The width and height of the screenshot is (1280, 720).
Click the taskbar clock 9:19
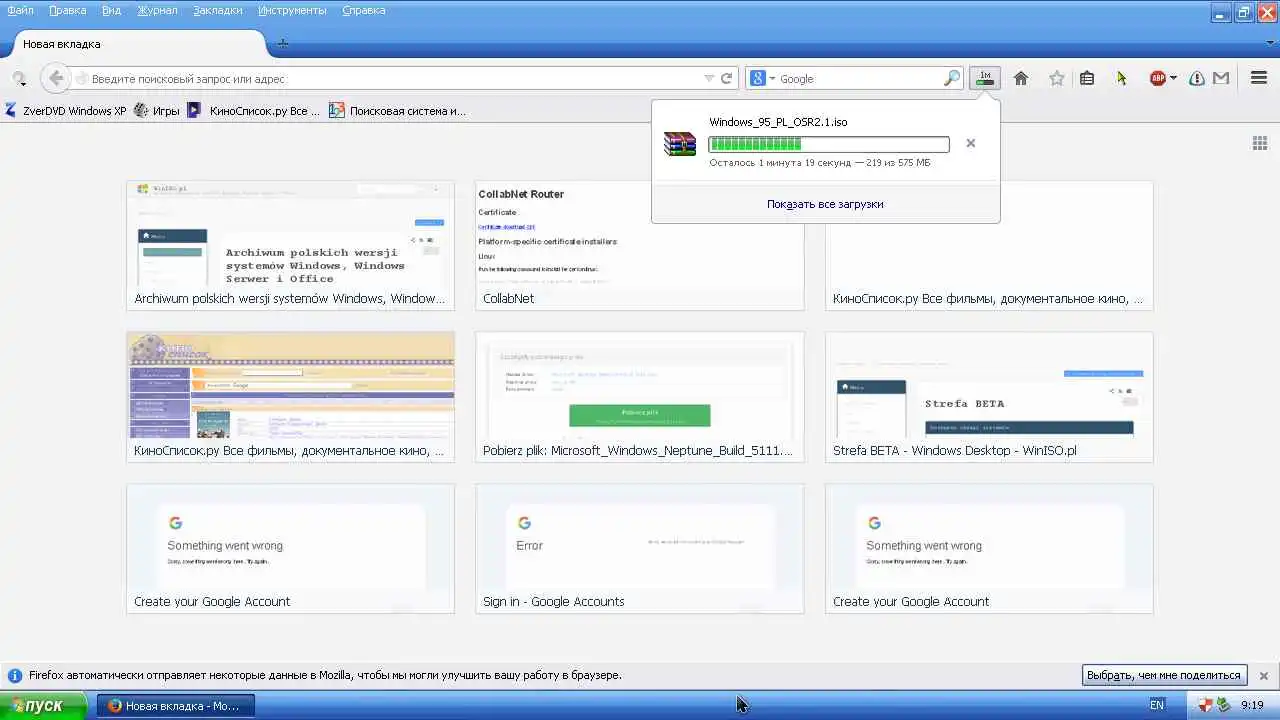(x=1252, y=705)
